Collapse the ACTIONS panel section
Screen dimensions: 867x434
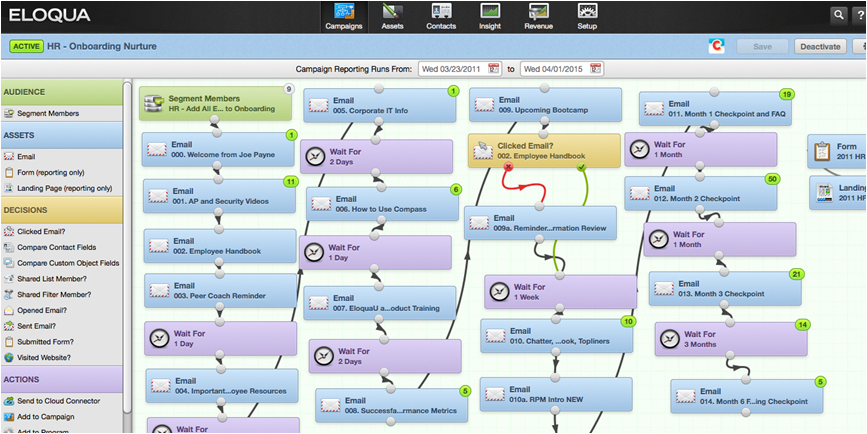point(60,380)
